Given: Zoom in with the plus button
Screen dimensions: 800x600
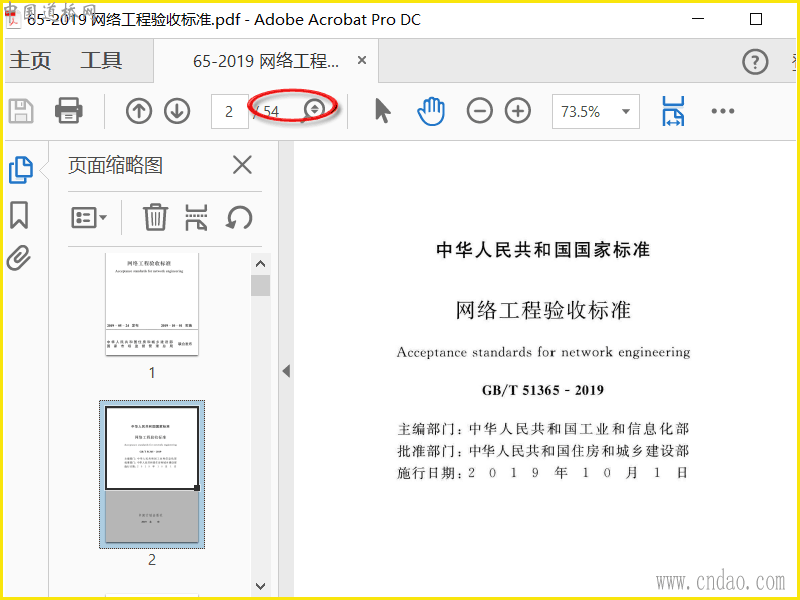Looking at the screenshot, I should coord(518,111).
